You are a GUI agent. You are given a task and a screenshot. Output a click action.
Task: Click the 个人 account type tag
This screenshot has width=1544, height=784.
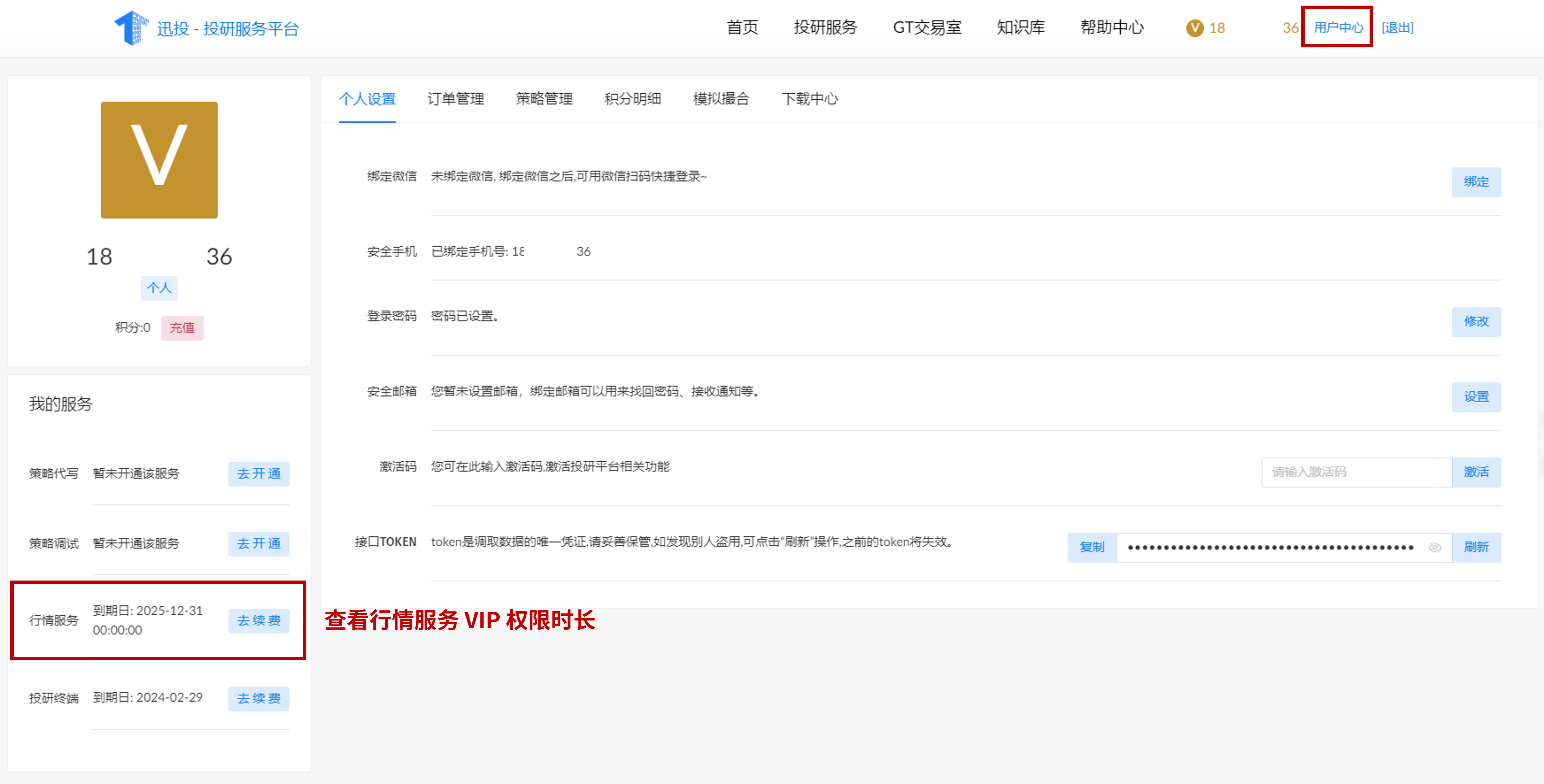click(x=159, y=288)
